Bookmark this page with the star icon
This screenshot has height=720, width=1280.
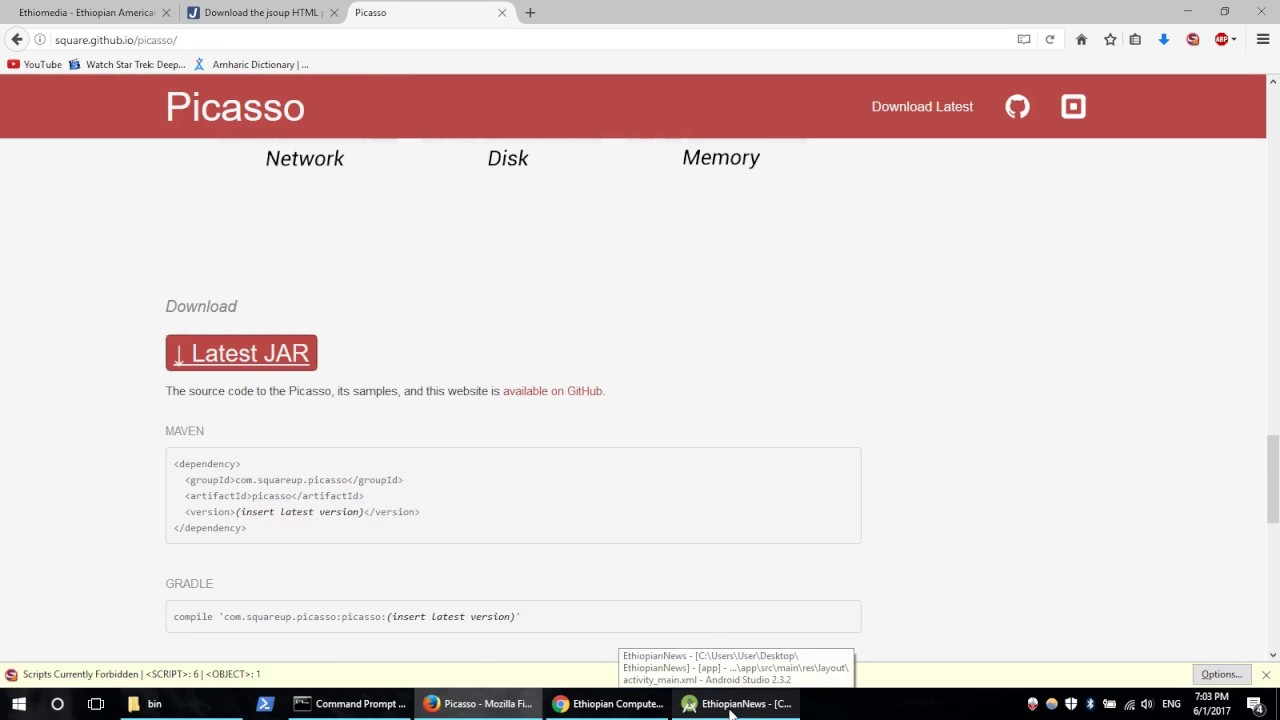[1110, 40]
